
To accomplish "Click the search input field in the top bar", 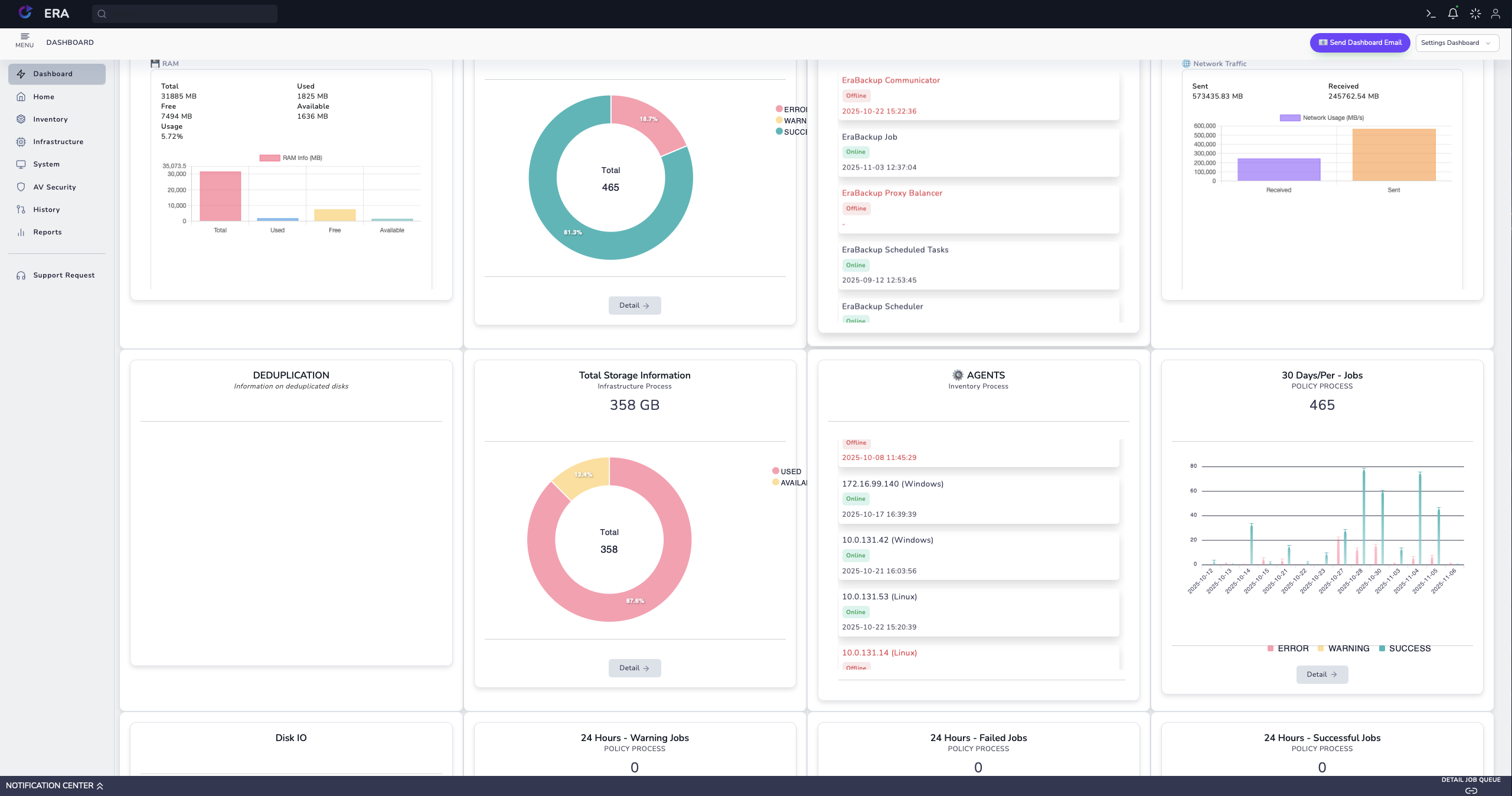I will pos(184,14).
